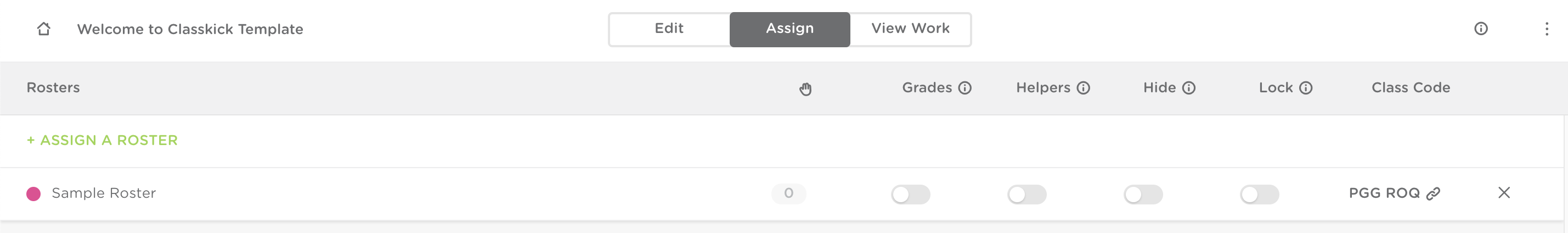Go to the home icon

(x=43, y=29)
